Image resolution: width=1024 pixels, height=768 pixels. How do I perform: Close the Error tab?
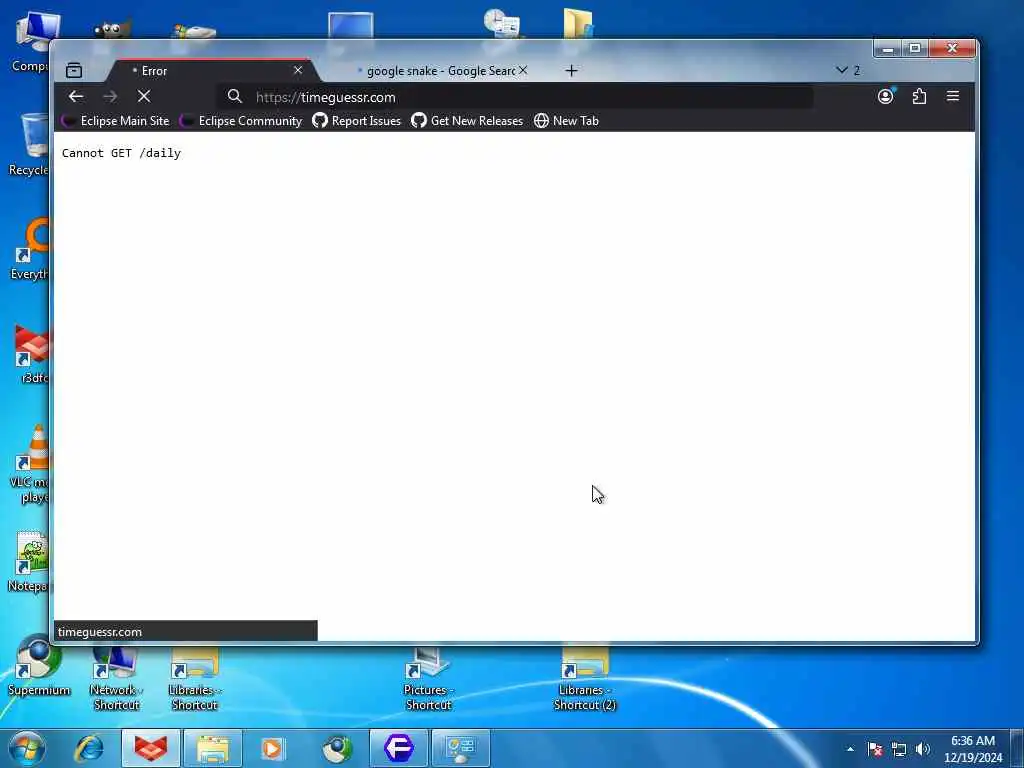pyautogui.click(x=298, y=70)
